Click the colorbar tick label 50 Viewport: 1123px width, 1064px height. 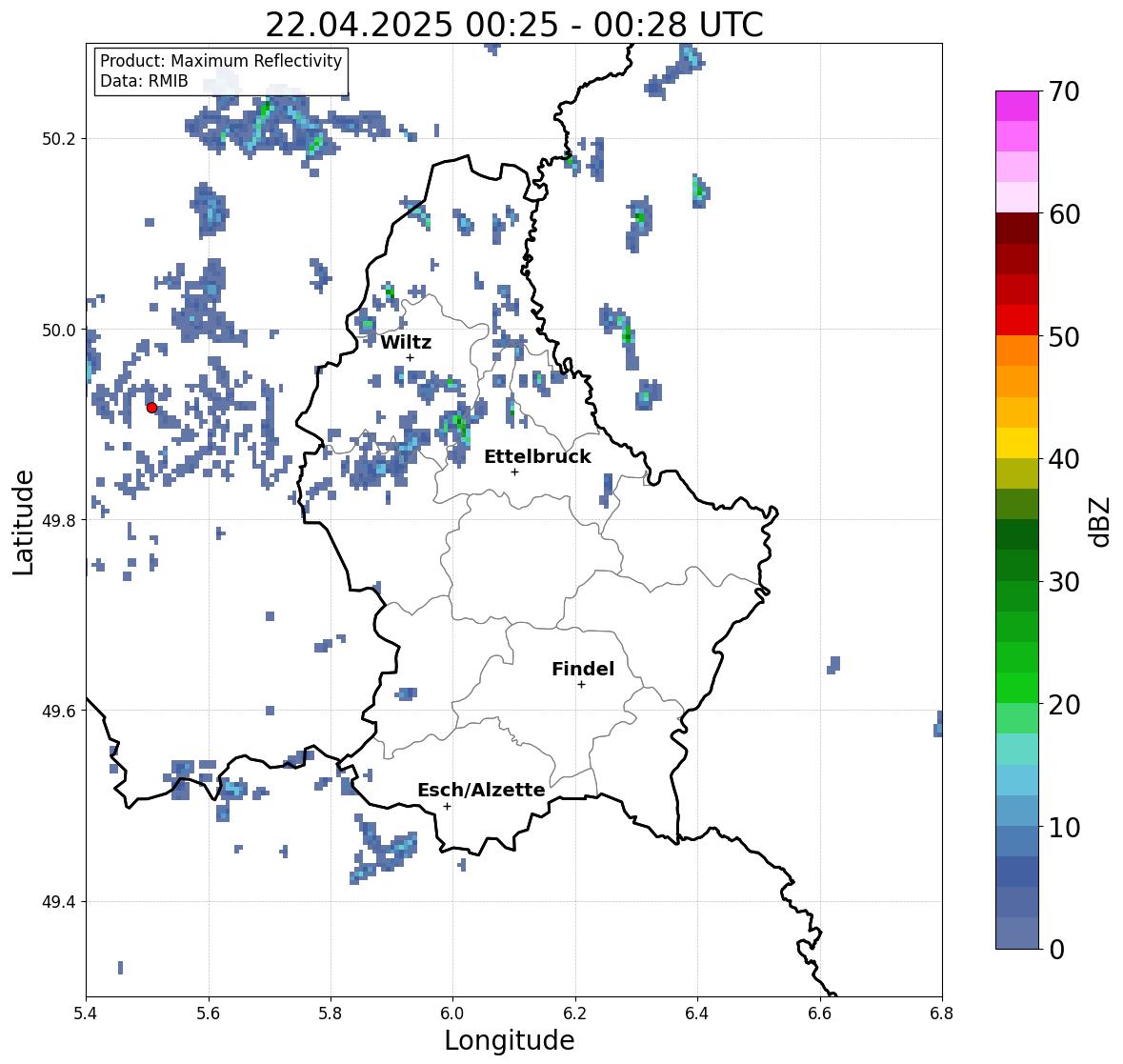point(1064,336)
